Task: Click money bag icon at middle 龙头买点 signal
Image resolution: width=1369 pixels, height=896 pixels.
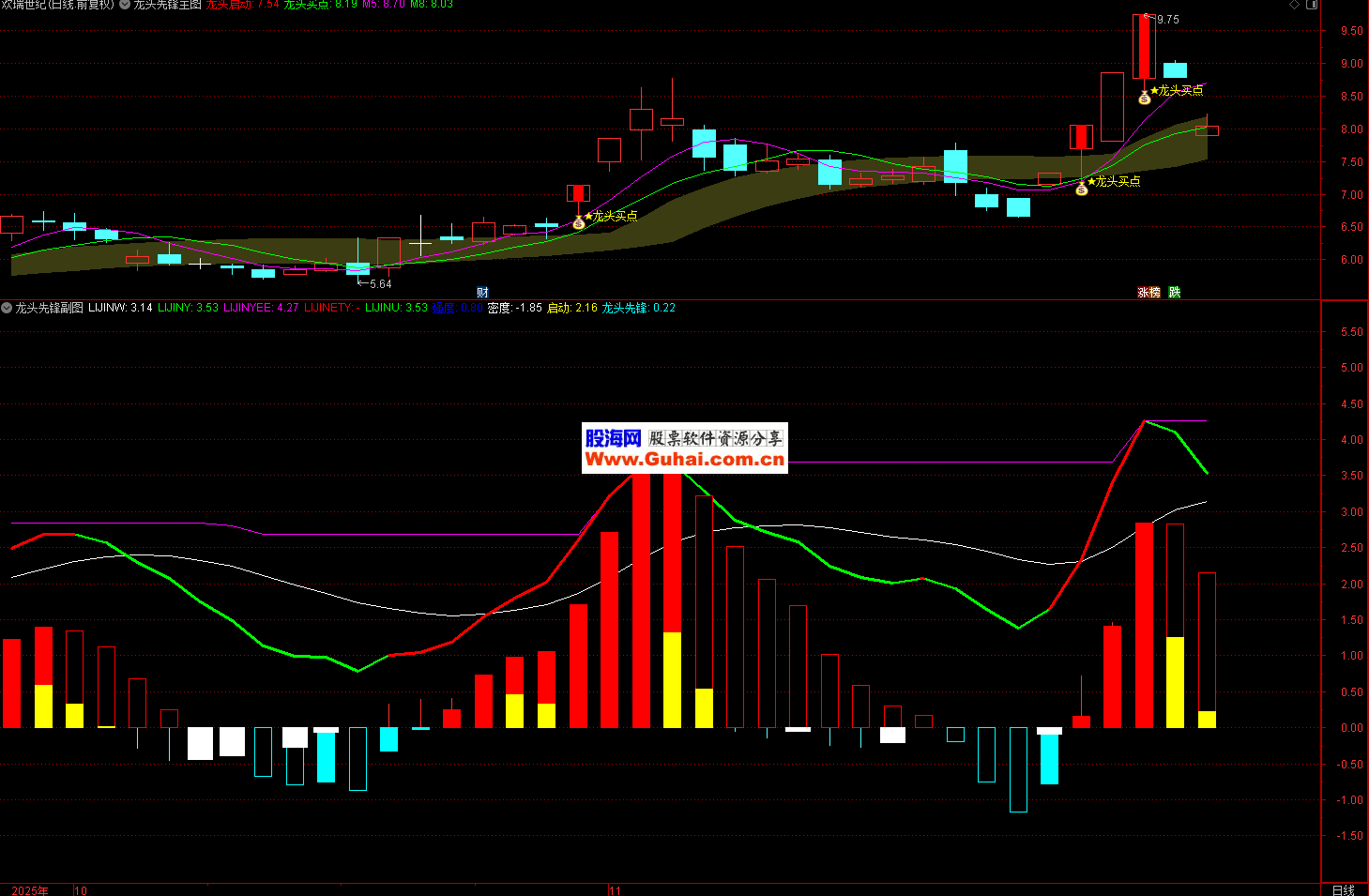Action: (x=1081, y=190)
